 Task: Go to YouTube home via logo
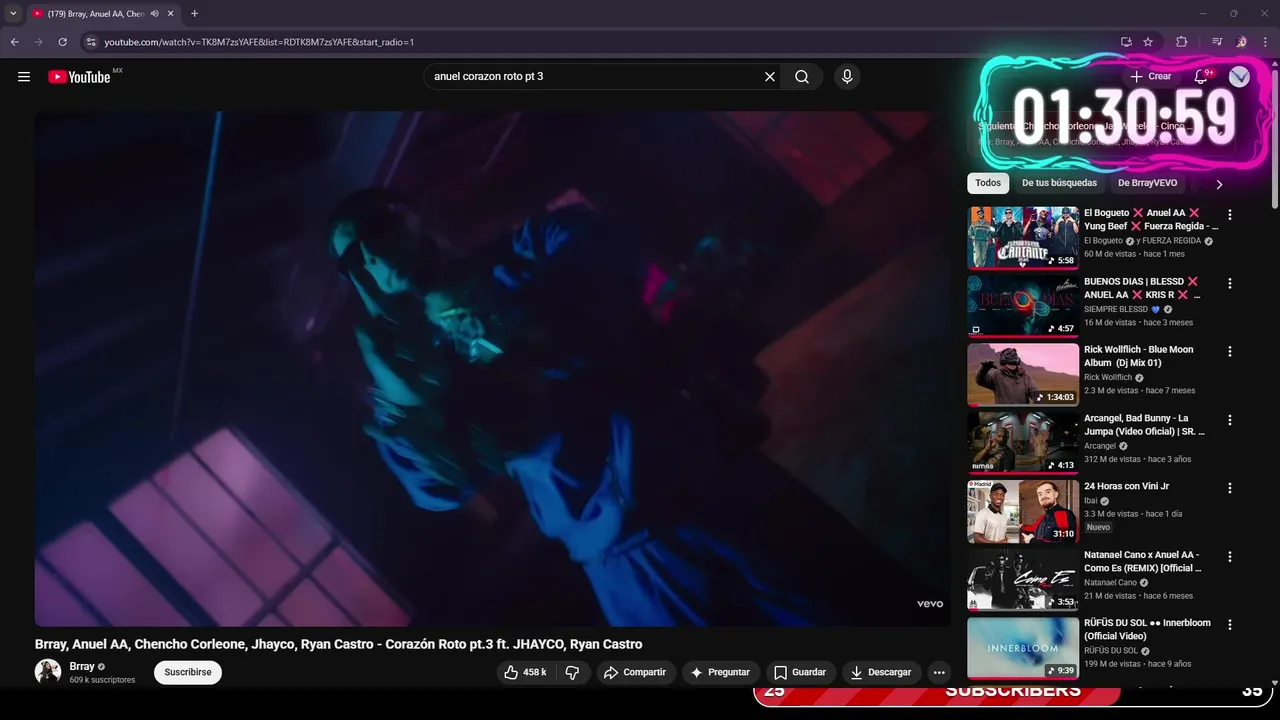click(x=79, y=77)
